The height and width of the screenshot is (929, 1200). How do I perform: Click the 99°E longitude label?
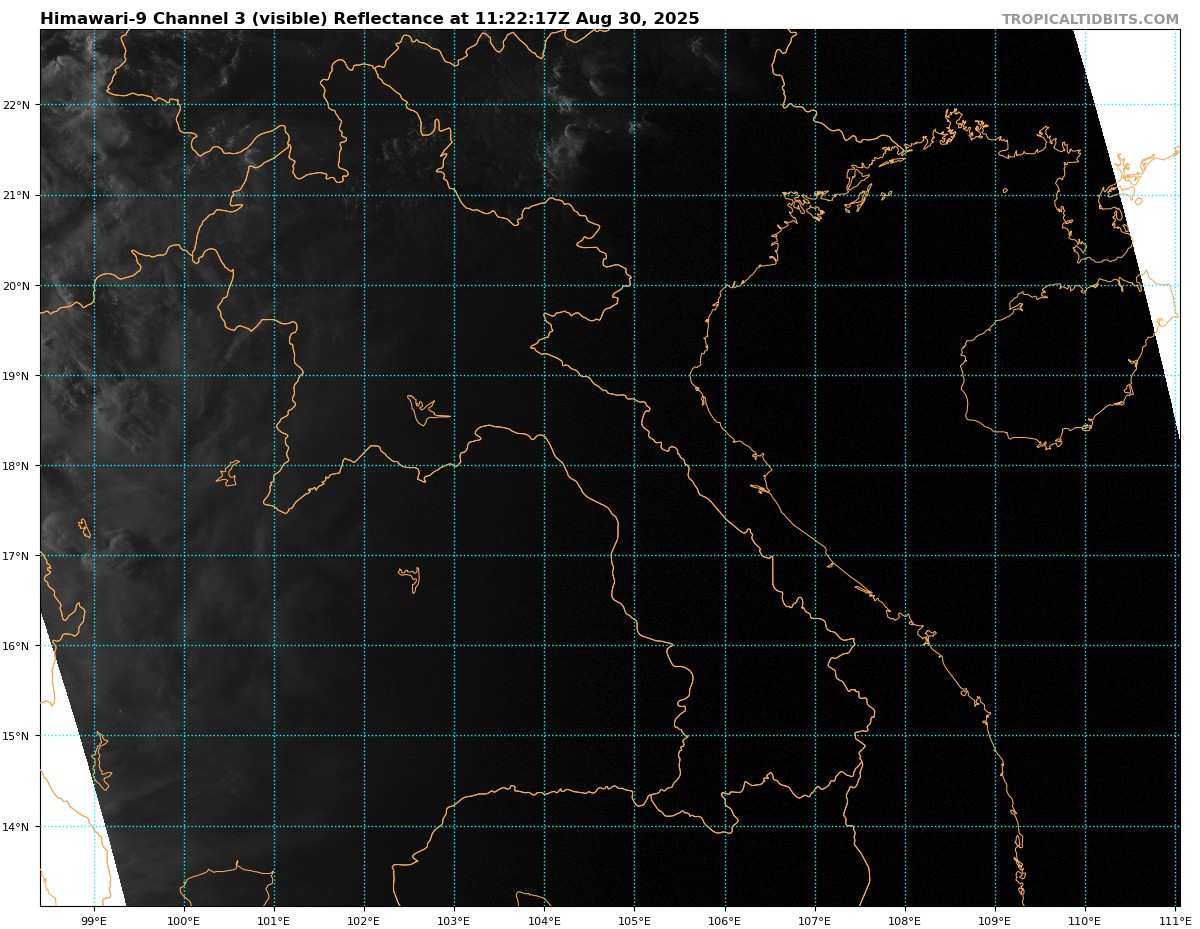click(94, 920)
